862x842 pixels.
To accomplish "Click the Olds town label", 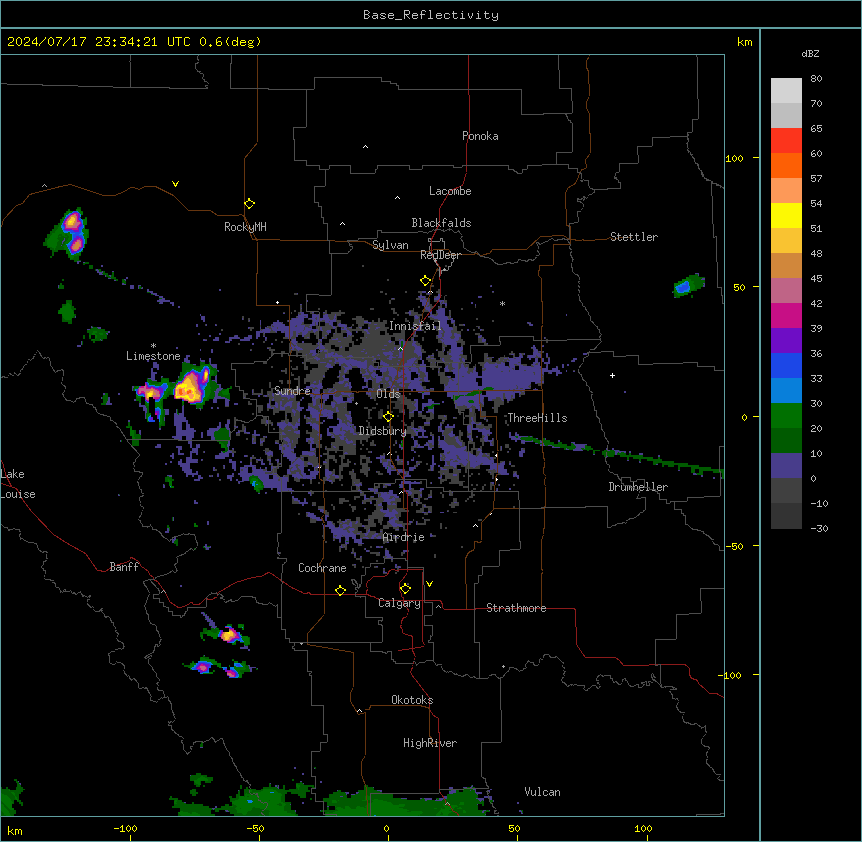I will coord(388,394).
